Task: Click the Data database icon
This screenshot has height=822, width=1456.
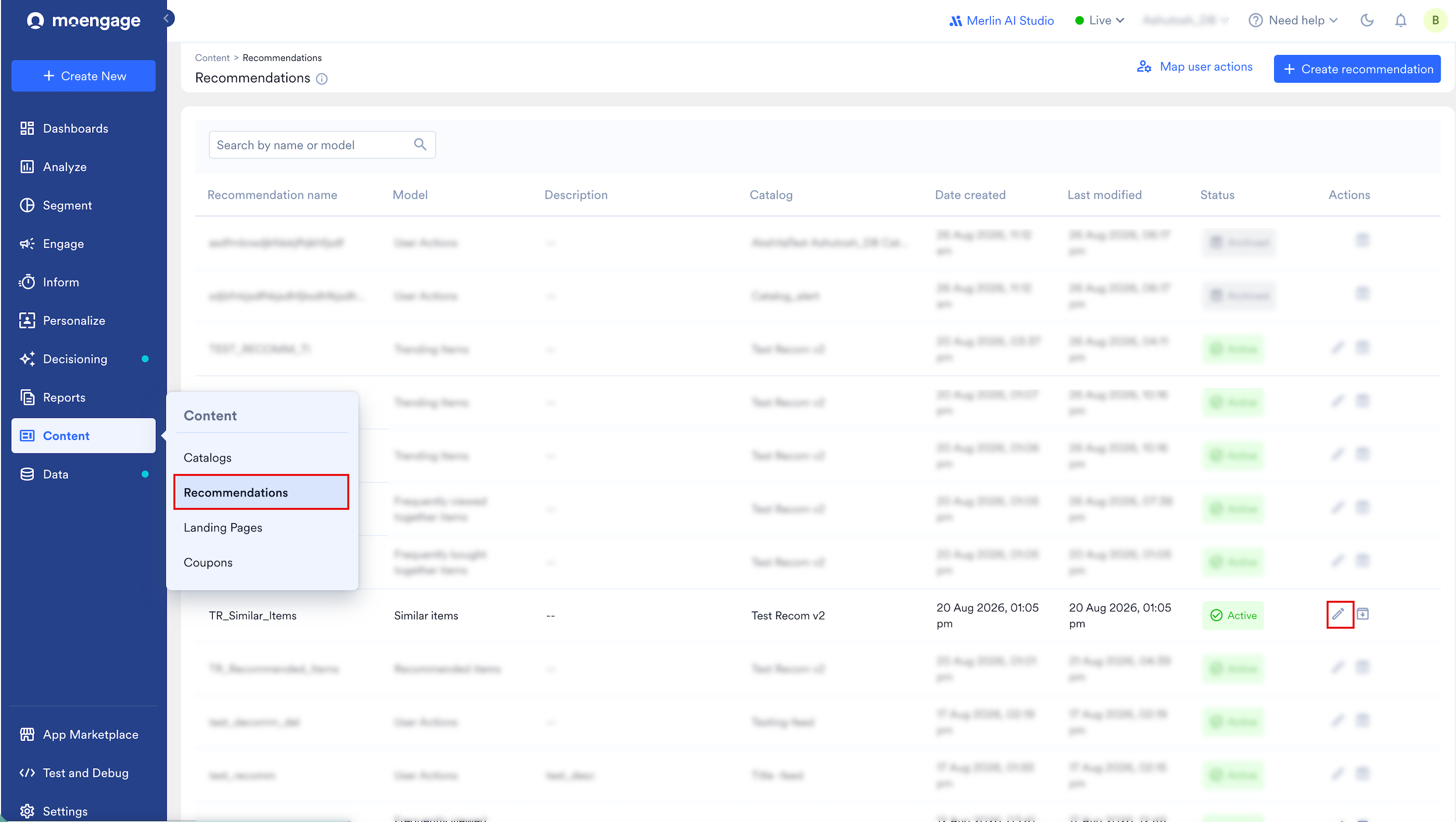Action: (27, 474)
